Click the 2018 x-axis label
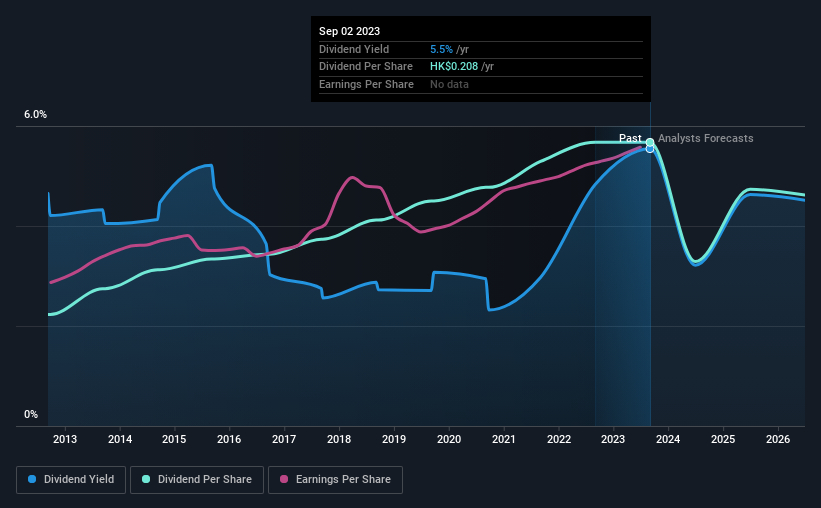Viewport: 821px width, 508px height. click(339, 439)
